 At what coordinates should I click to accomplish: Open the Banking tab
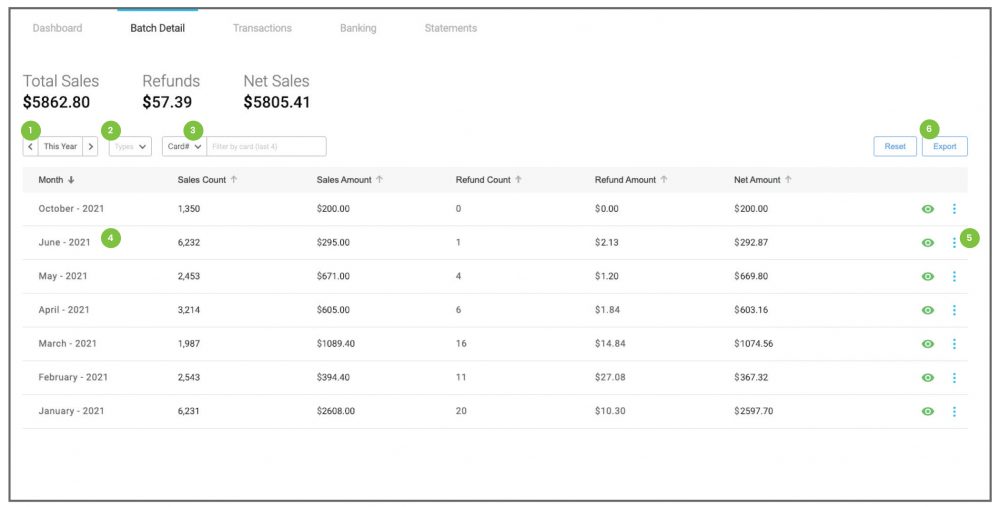[358, 28]
